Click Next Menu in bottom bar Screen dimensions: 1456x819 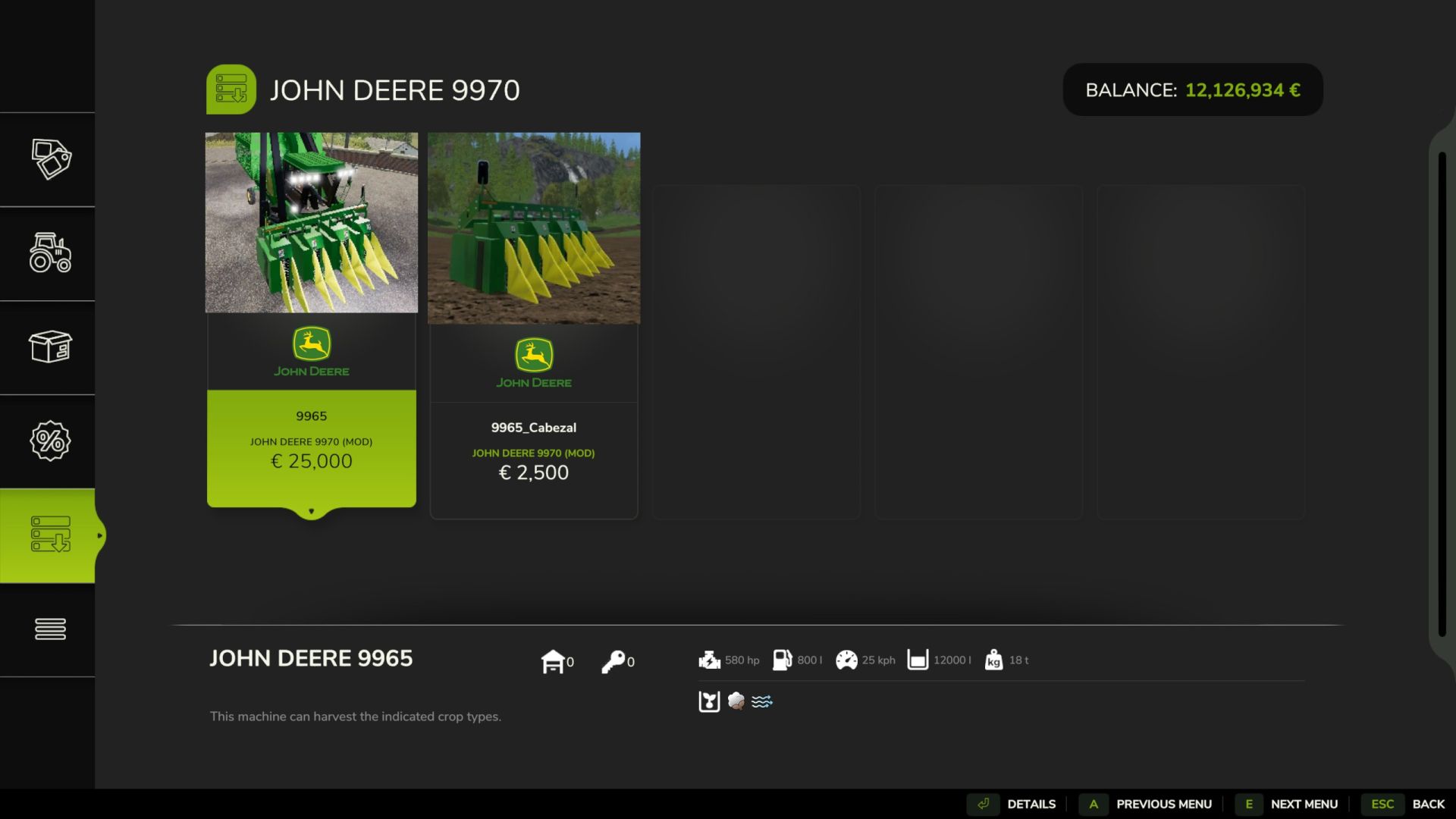(x=1304, y=804)
